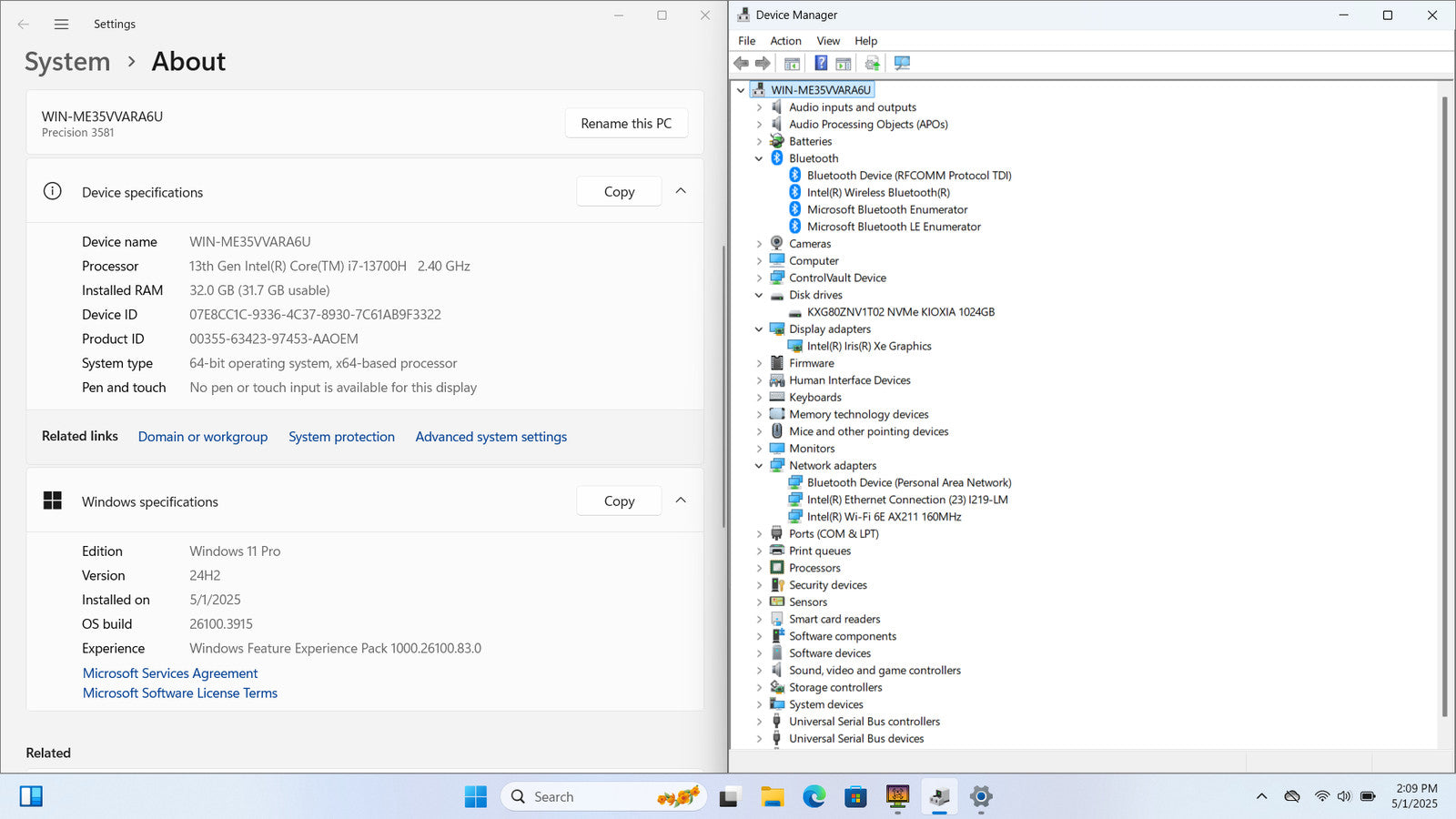Select Microsoft Bluetooth LE Enumerator
This screenshot has height=819, width=1456.
coord(894,227)
